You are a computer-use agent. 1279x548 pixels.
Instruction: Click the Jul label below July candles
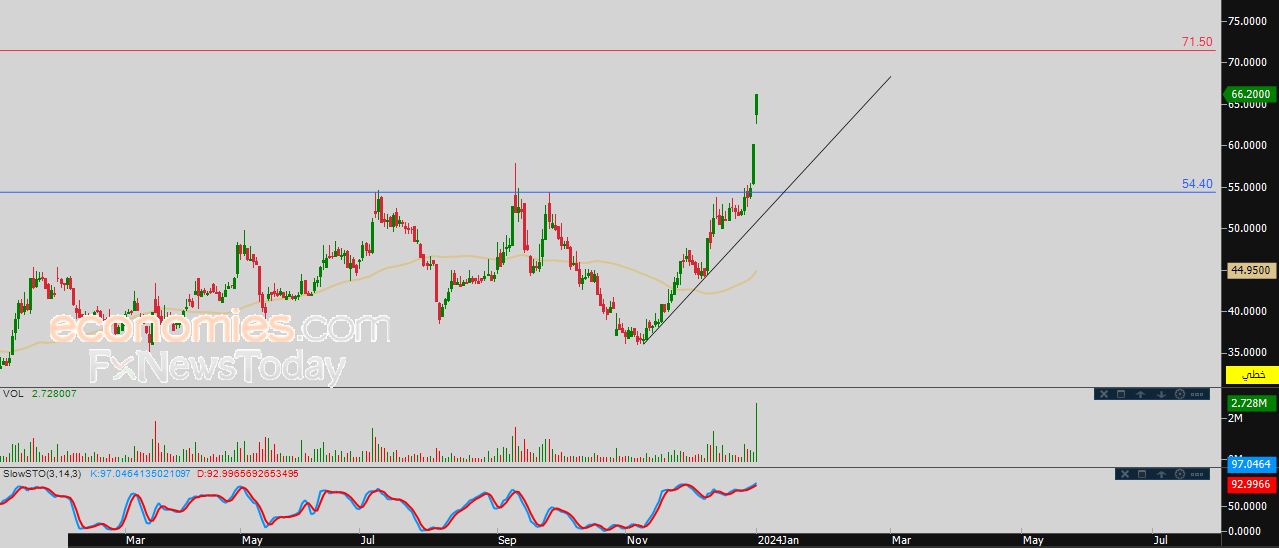pyautogui.click(x=368, y=540)
